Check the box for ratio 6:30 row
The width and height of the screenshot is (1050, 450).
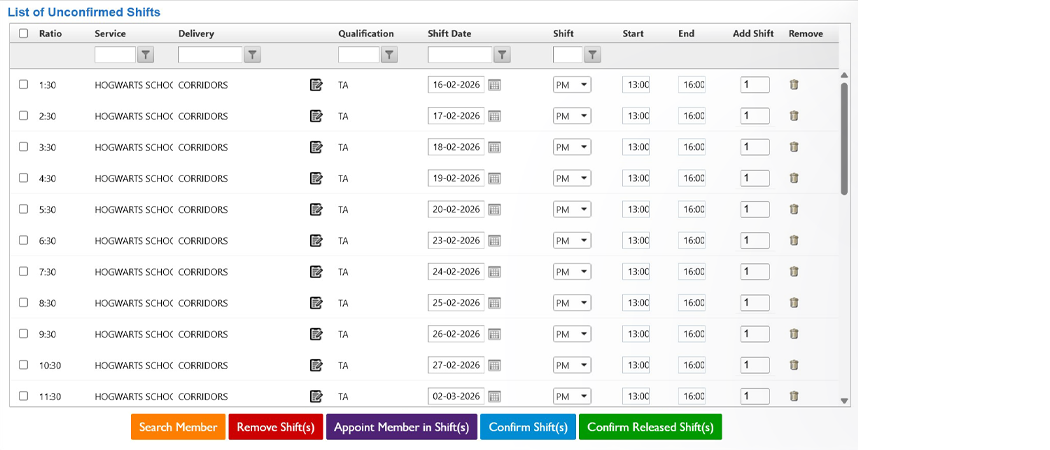pos(23,240)
